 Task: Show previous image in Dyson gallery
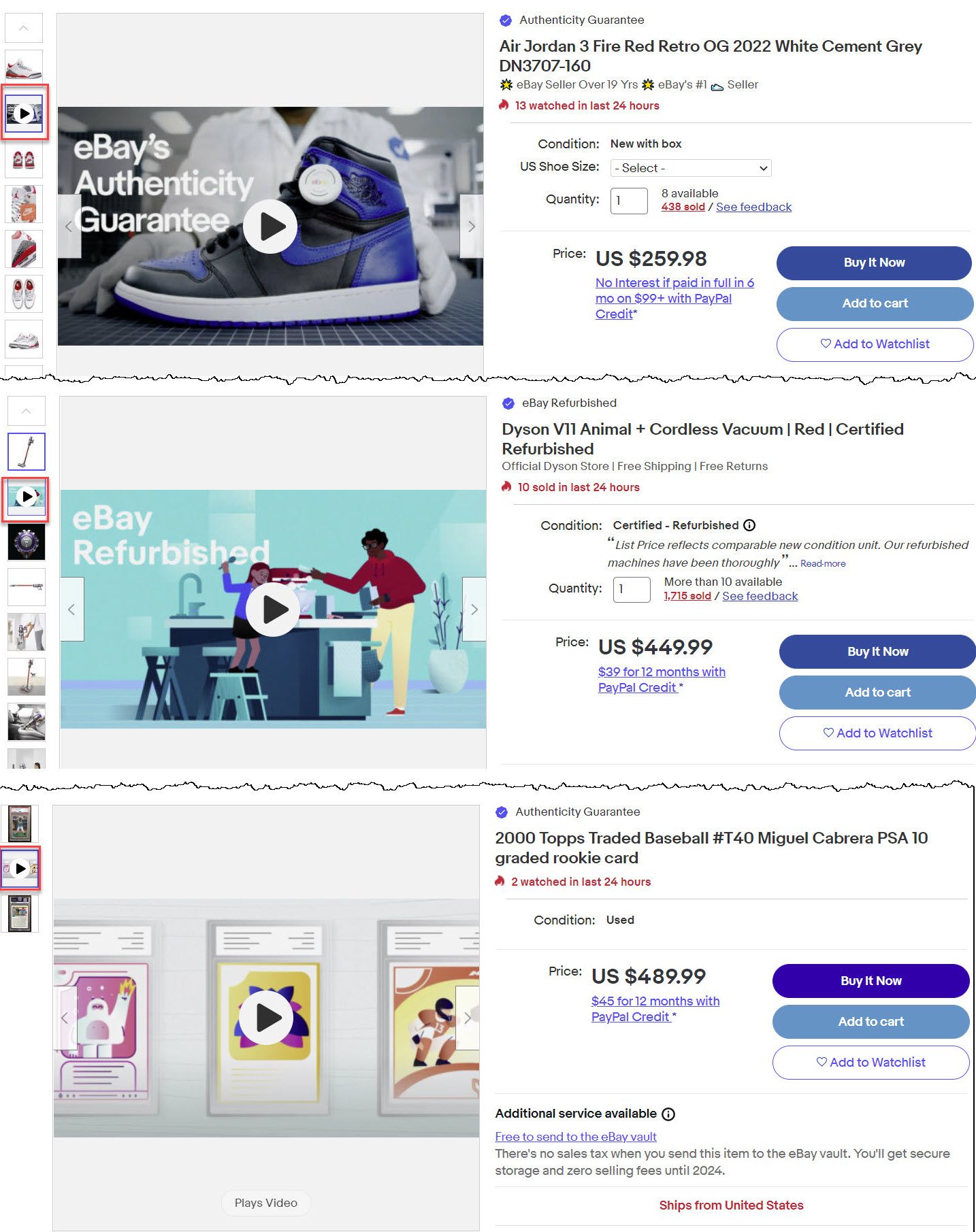pyautogui.click(x=72, y=610)
